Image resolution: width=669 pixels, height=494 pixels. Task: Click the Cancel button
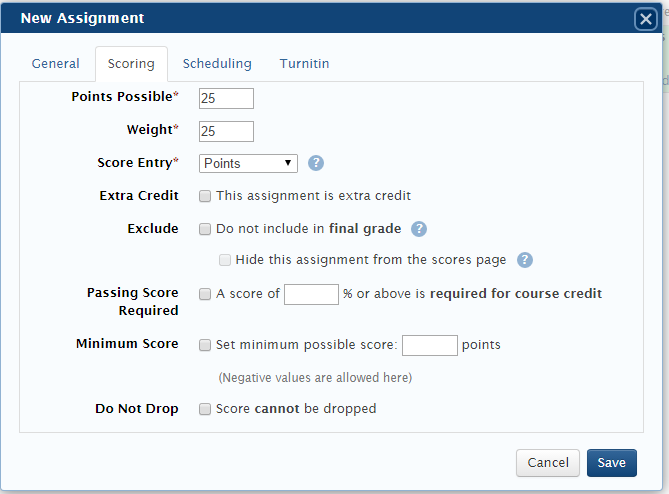click(548, 463)
